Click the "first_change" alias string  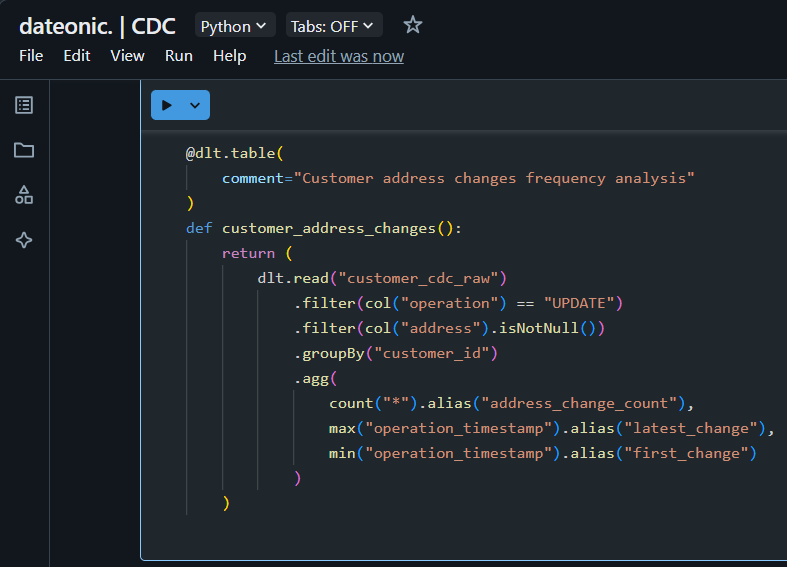pyautogui.click(x=686, y=454)
